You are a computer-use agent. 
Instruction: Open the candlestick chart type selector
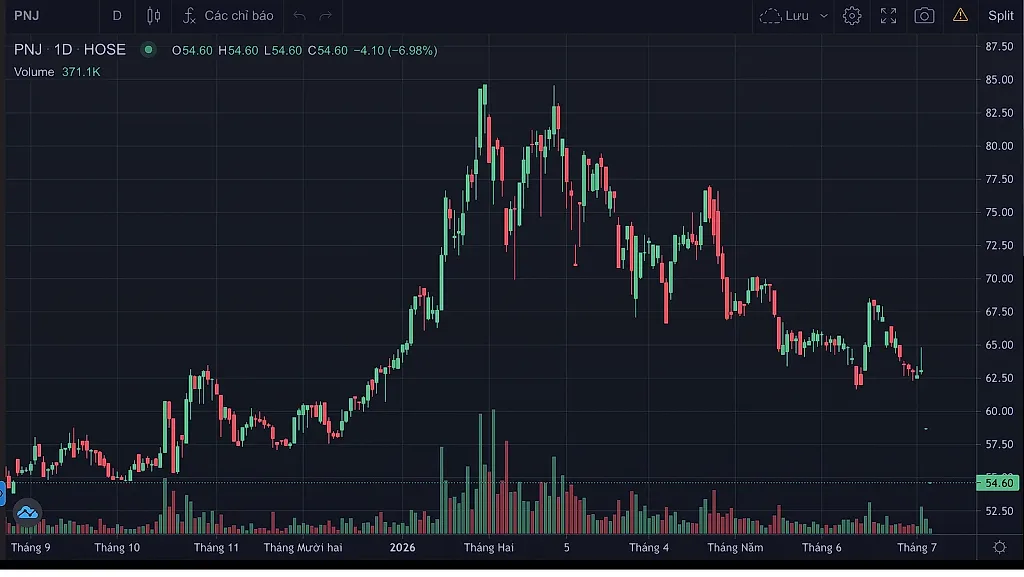153,16
